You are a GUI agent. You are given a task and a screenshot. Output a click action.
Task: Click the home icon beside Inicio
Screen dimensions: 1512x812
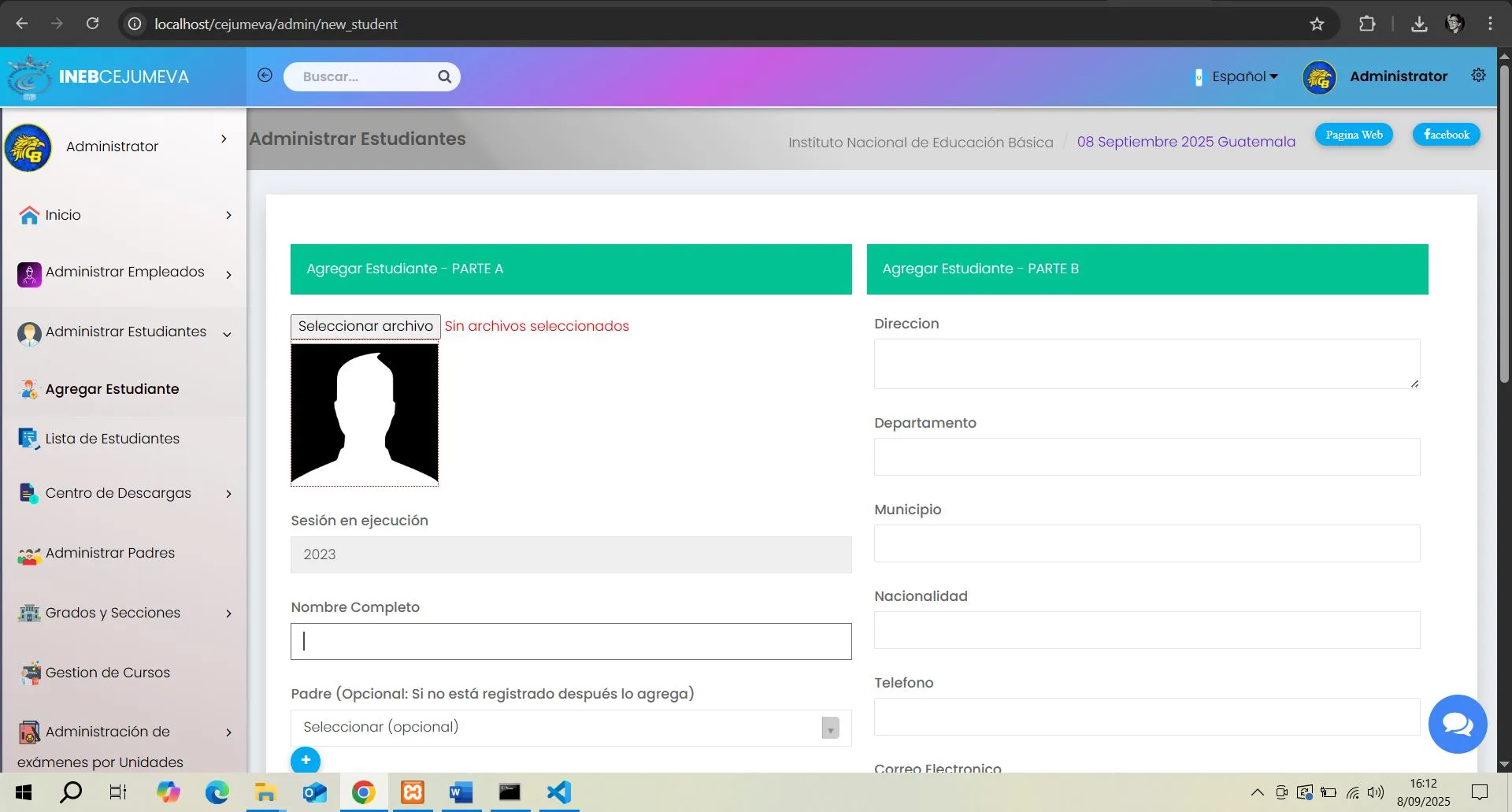pos(29,214)
